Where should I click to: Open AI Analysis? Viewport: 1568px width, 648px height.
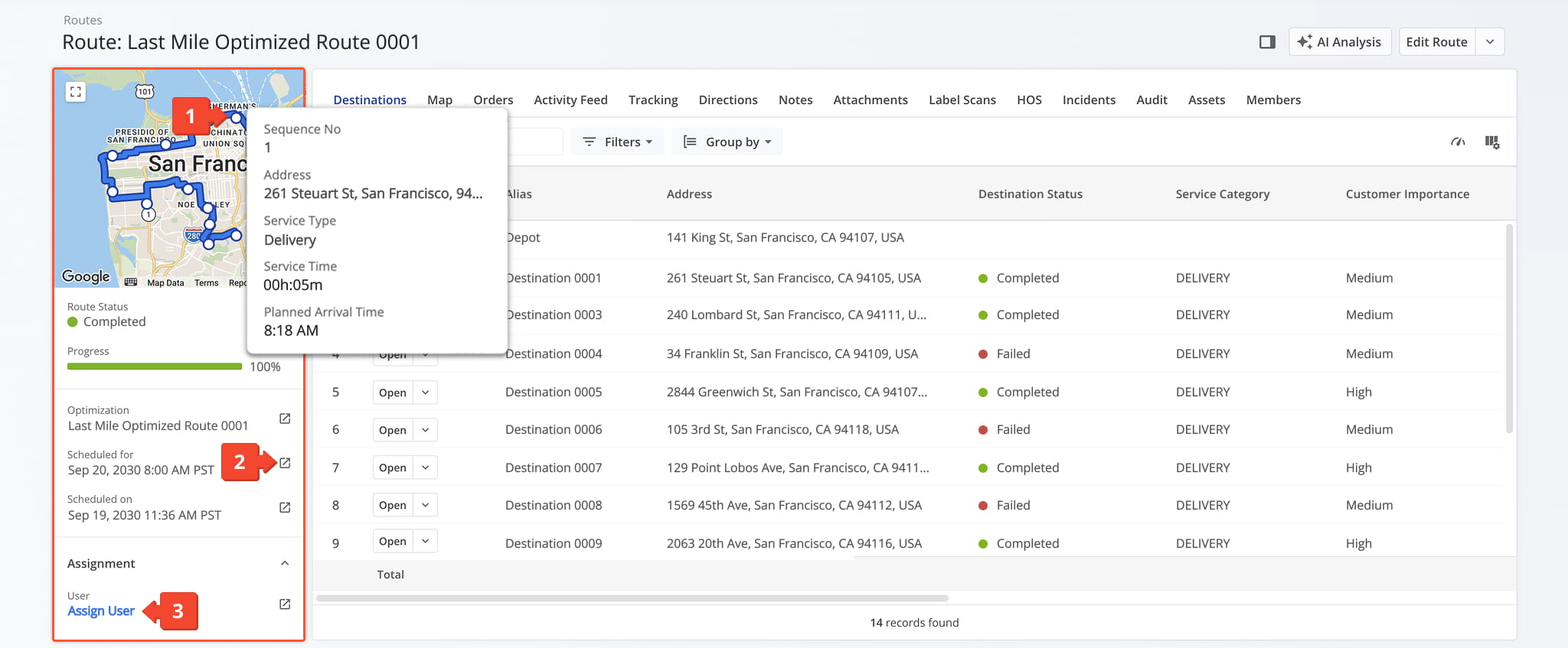(x=1340, y=42)
